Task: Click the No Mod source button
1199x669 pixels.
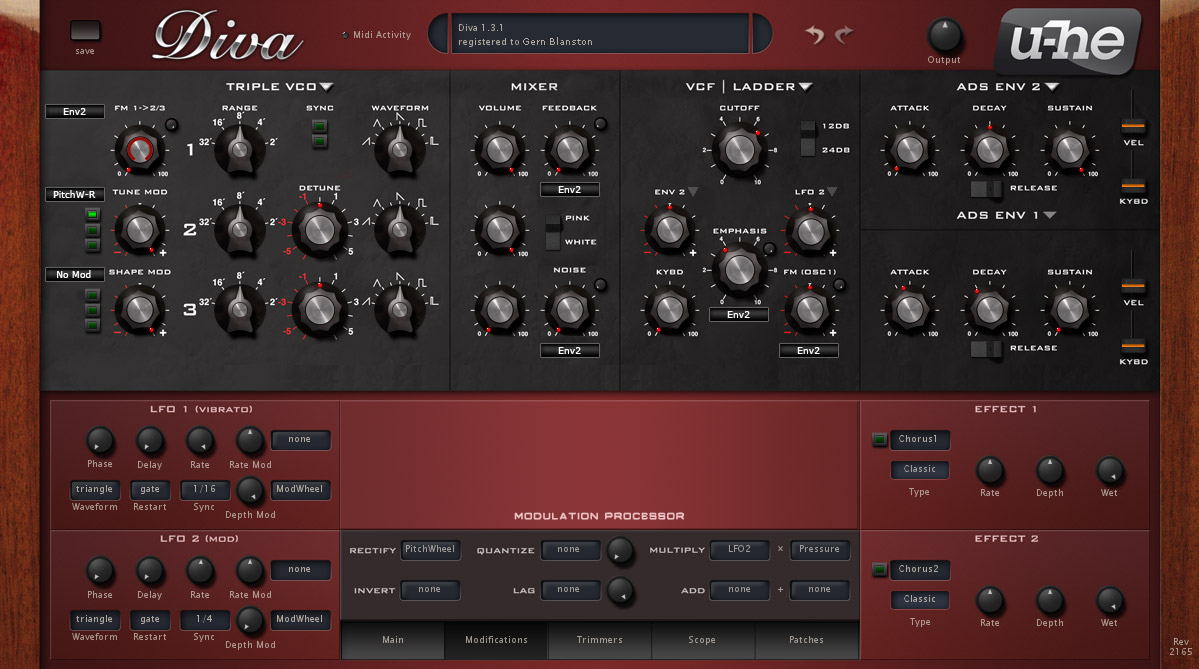Action: tap(74, 274)
